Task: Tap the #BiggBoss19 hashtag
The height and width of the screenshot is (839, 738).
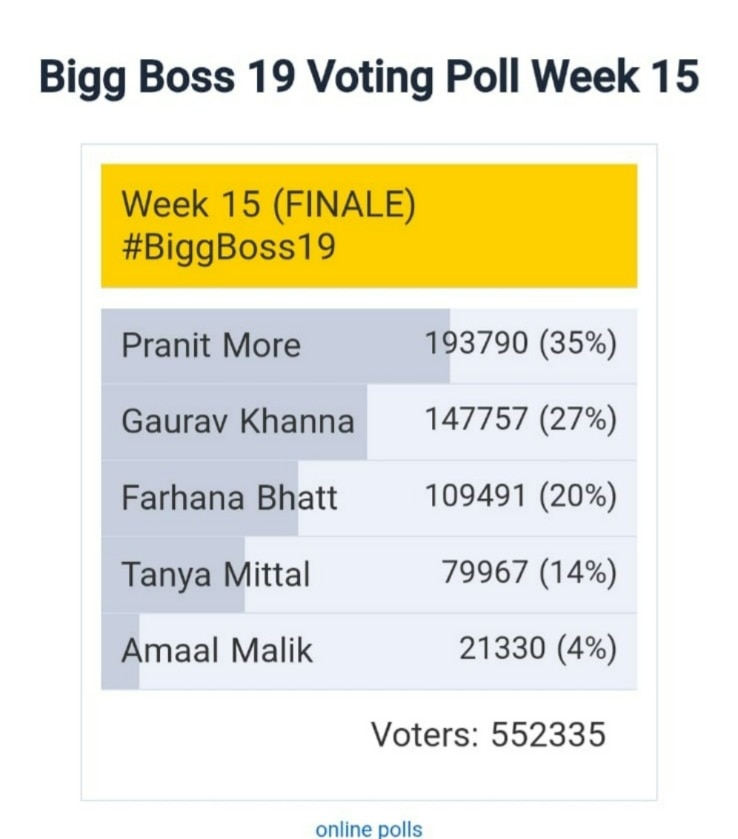Action: tap(228, 247)
